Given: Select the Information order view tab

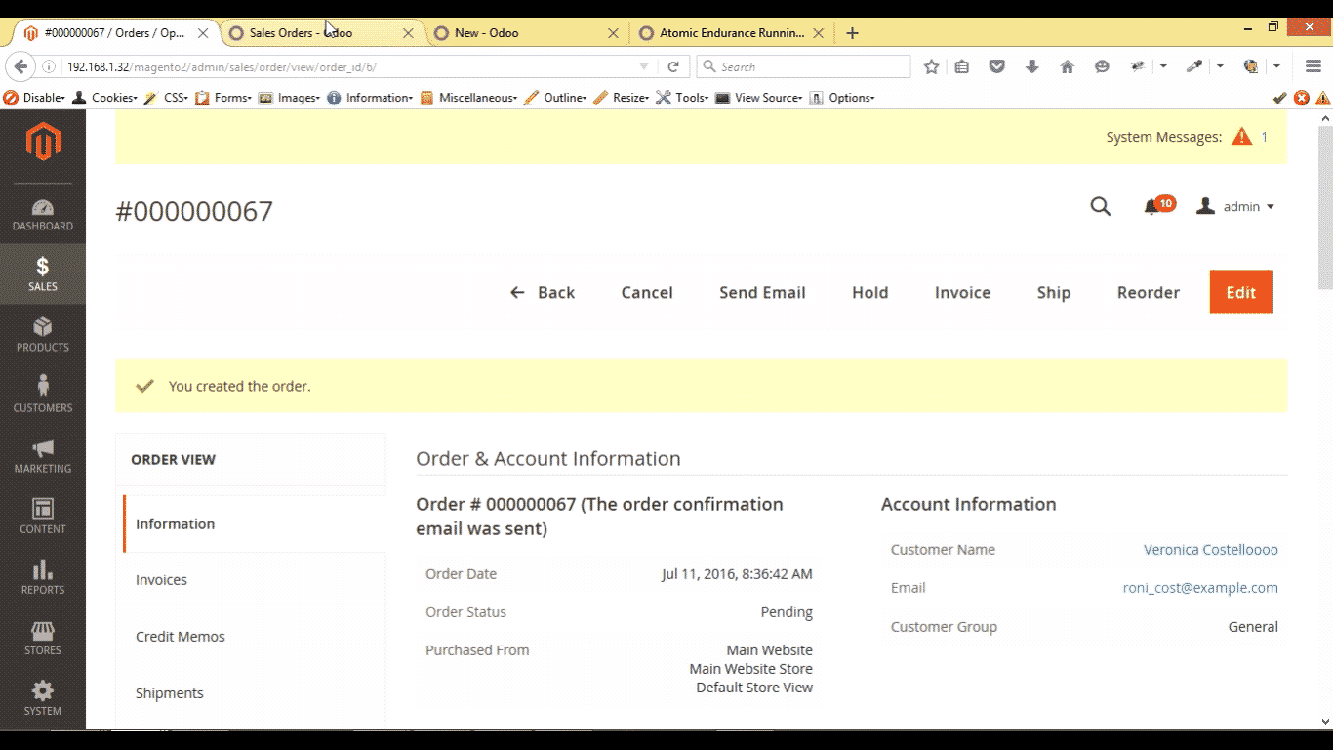Looking at the screenshot, I should [x=254, y=524].
